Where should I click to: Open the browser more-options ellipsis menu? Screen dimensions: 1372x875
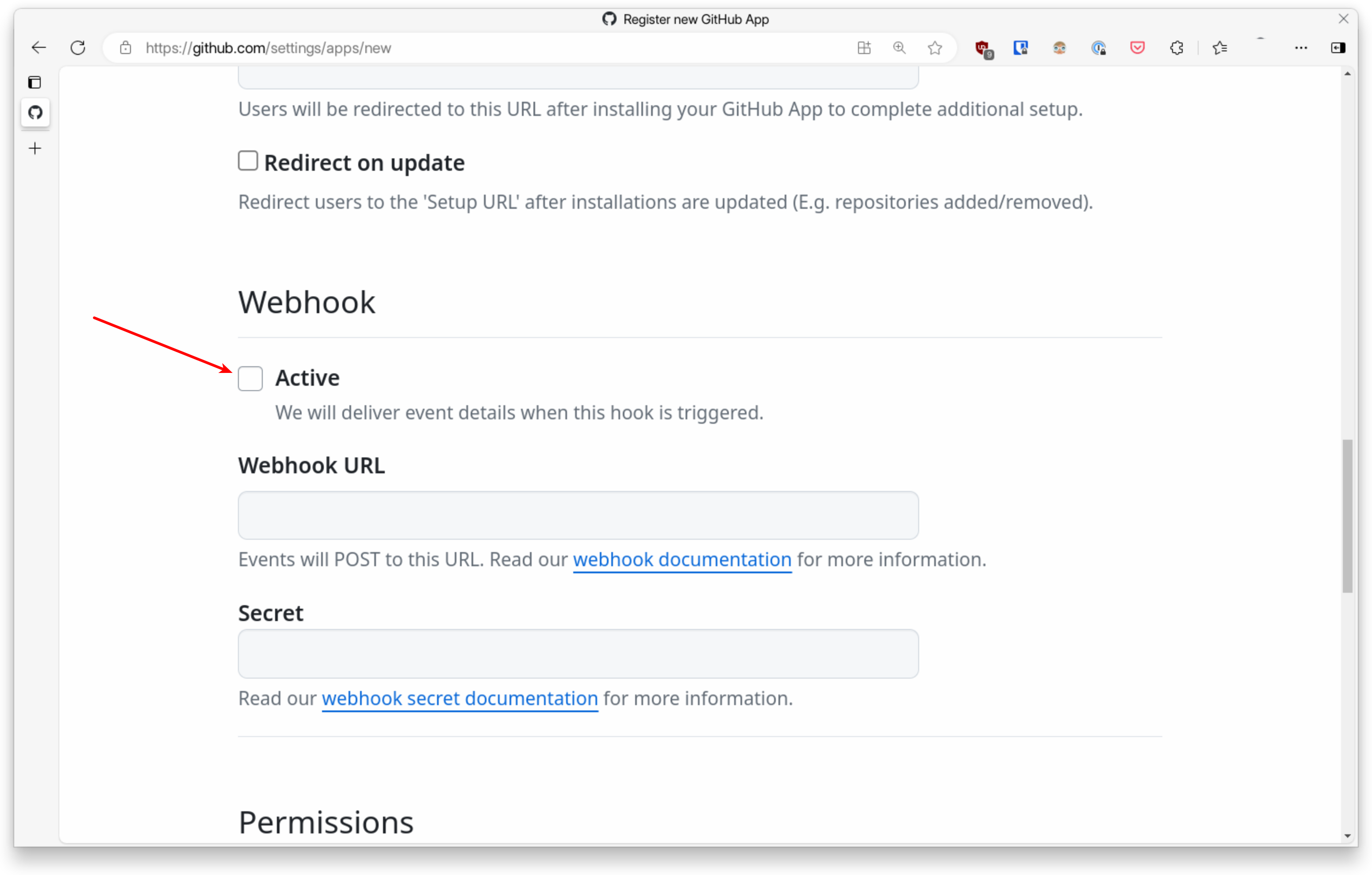point(1301,48)
